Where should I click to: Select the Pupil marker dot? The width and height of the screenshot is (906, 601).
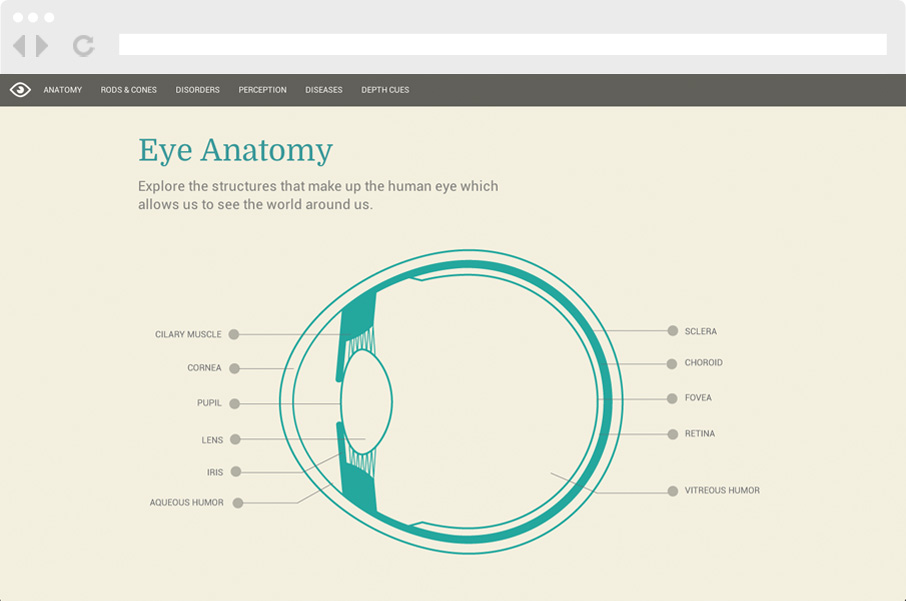point(233,403)
